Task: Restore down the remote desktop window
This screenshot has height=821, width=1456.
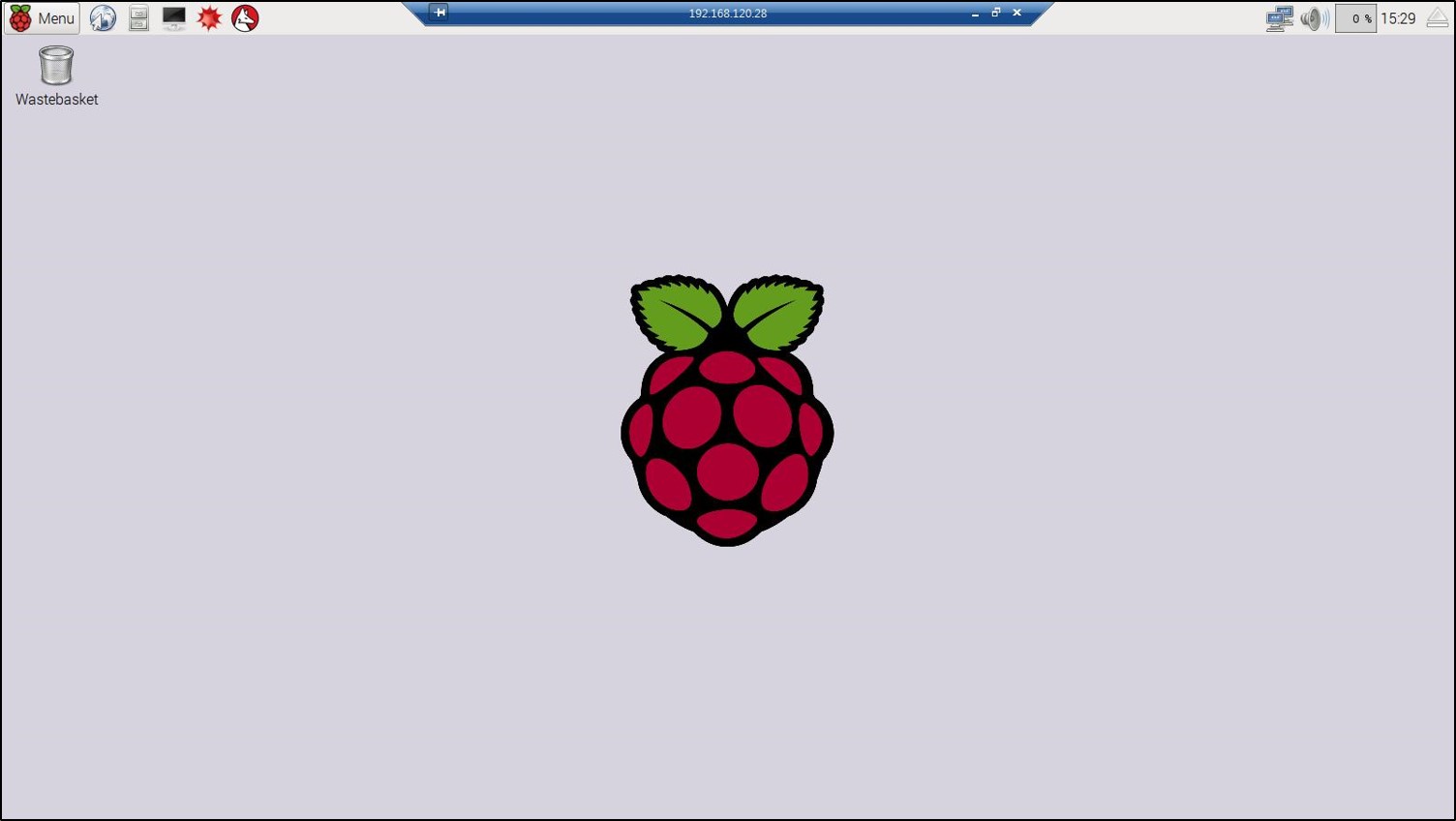Action: click(x=996, y=13)
